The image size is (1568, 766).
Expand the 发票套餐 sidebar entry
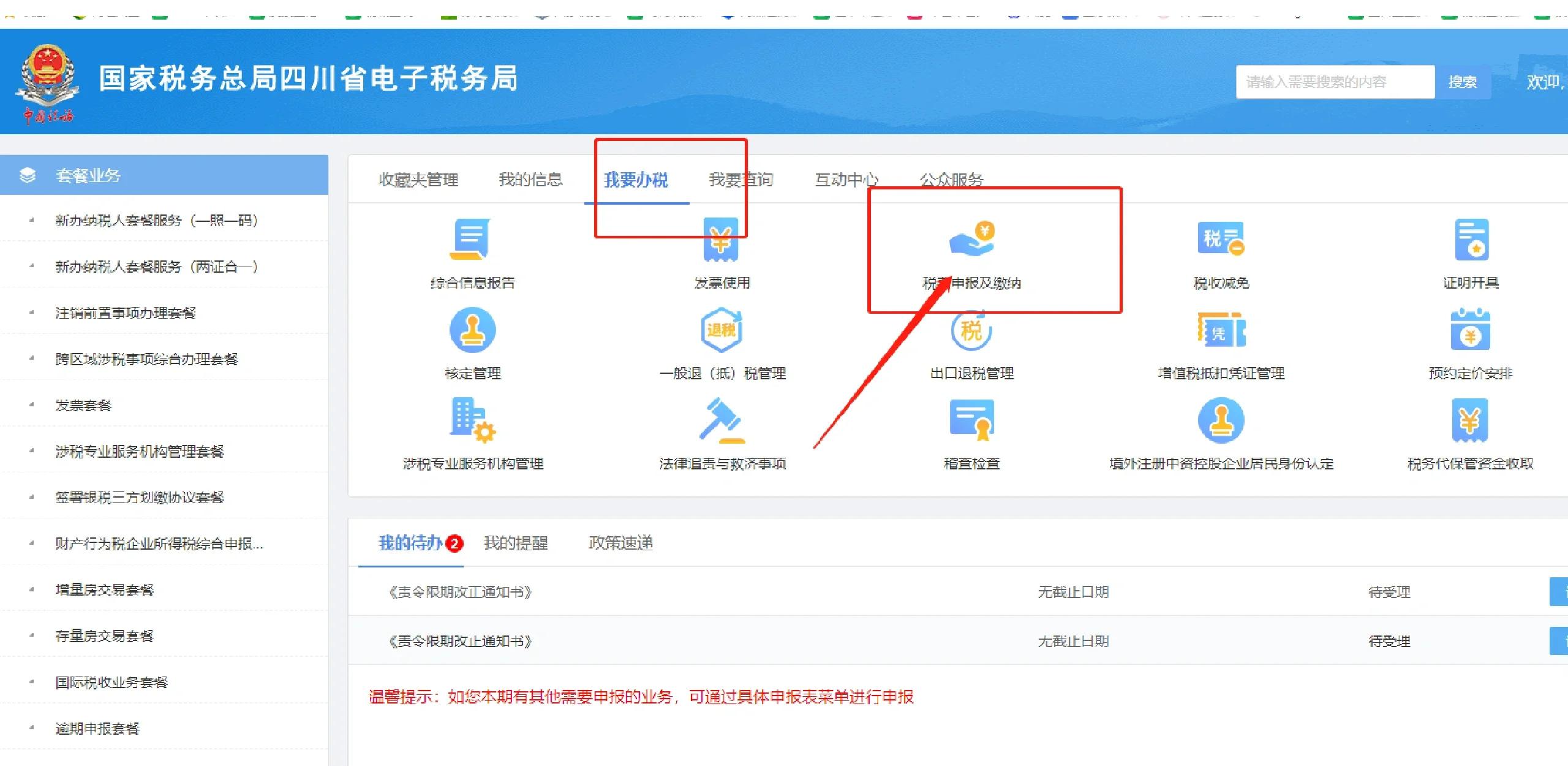(x=81, y=405)
